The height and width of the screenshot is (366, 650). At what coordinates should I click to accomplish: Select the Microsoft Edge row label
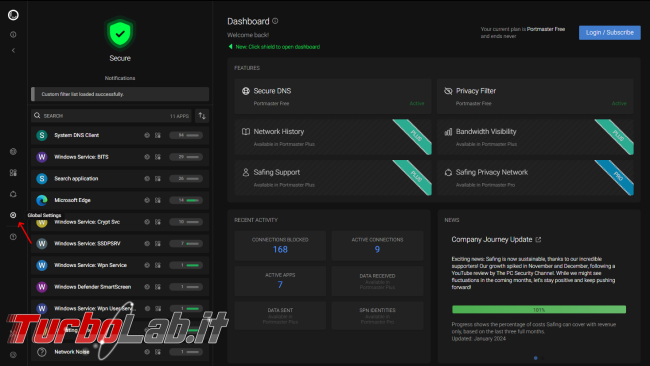(x=72, y=200)
